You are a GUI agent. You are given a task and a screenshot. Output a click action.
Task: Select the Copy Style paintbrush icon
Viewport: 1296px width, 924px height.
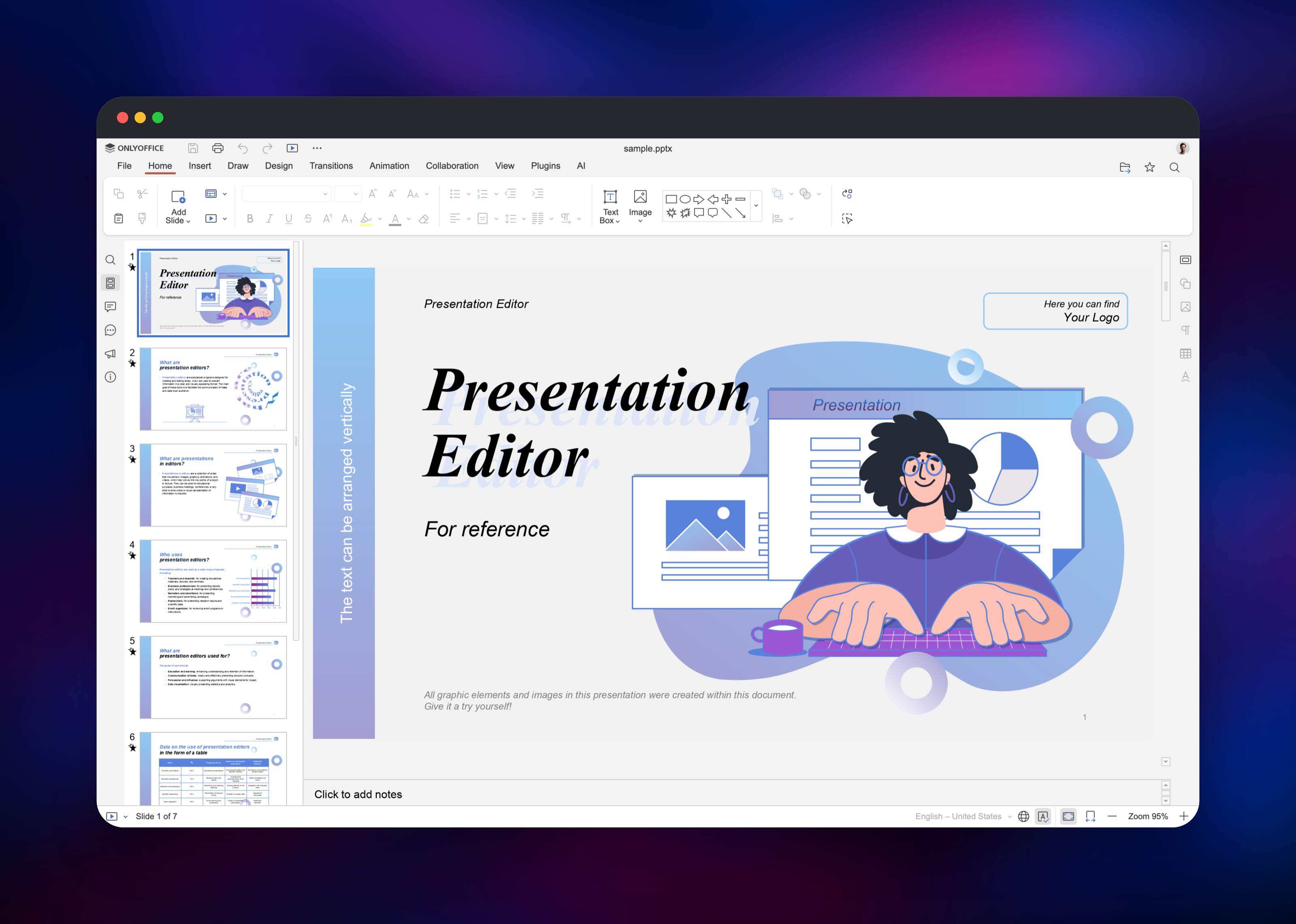(x=142, y=219)
